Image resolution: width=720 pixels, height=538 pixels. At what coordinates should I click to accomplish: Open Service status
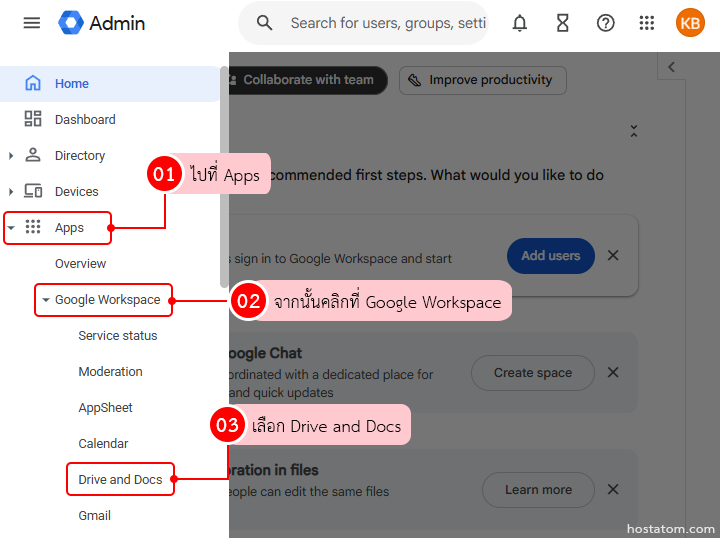pyautogui.click(x=118, y=336)
